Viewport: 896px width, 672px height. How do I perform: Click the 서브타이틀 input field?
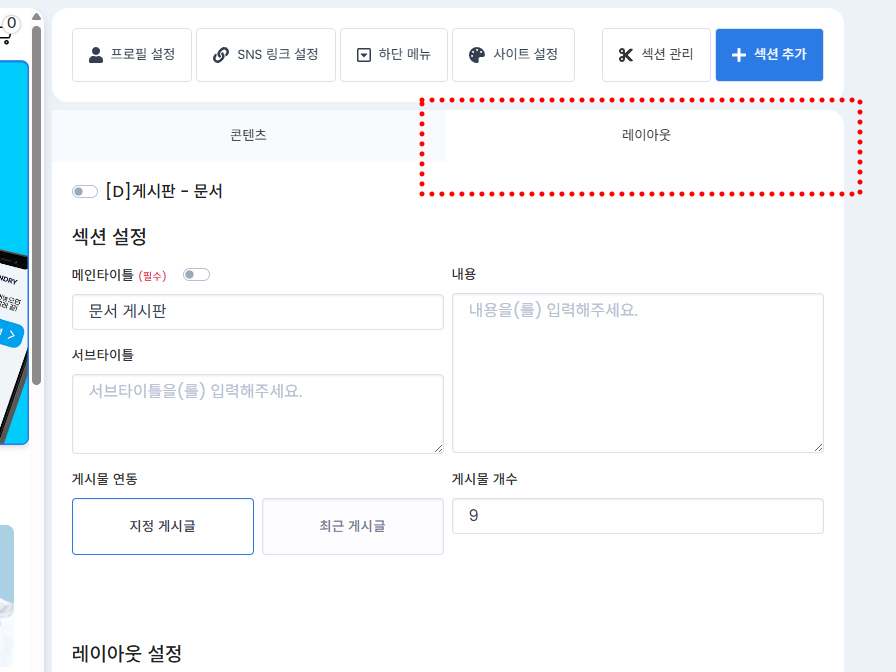pos(257,413)
